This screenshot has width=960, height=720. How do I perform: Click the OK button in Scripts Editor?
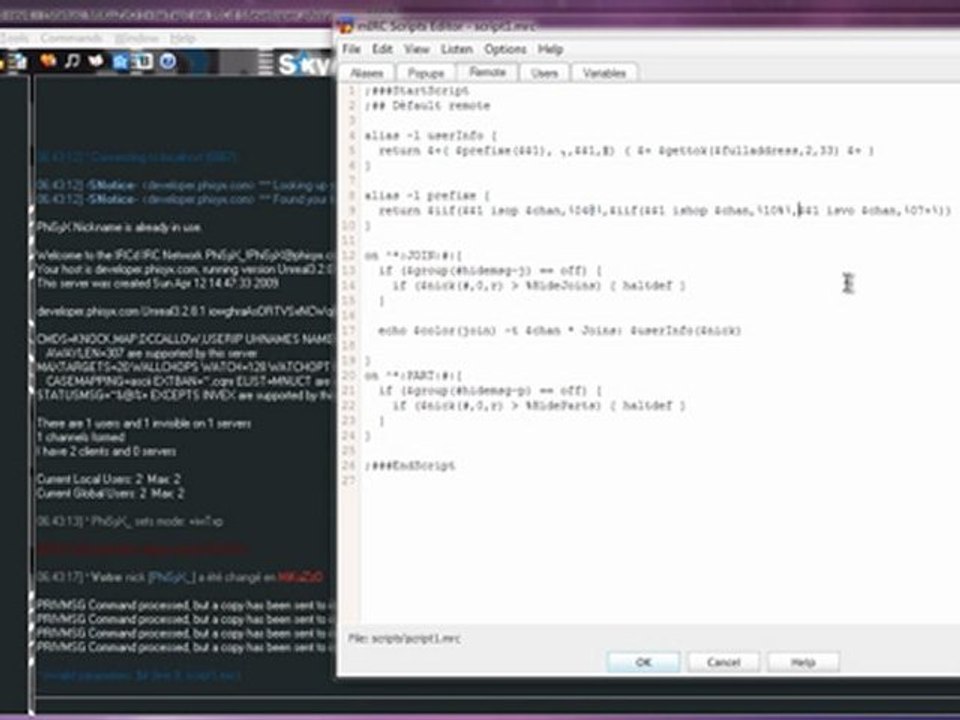pyautogui.click(x=643, y=662)
